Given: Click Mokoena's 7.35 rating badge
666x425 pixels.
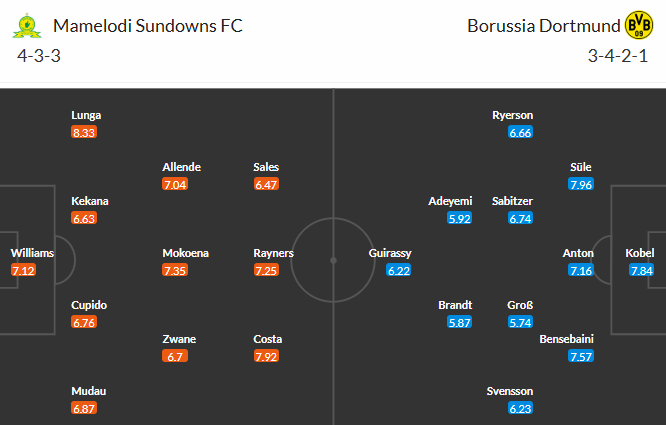Looking at the screenshot, I should tap(175, 270).
